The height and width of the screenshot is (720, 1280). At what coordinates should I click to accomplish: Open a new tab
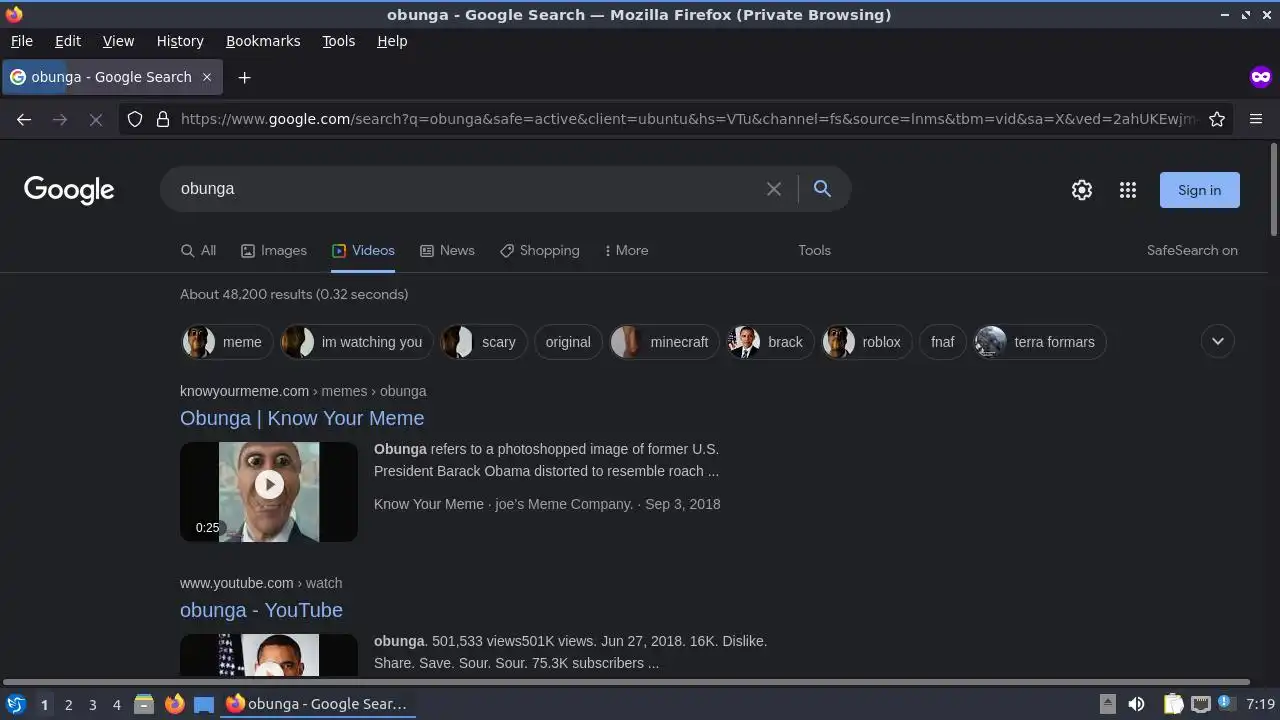(x=244, y=77)
